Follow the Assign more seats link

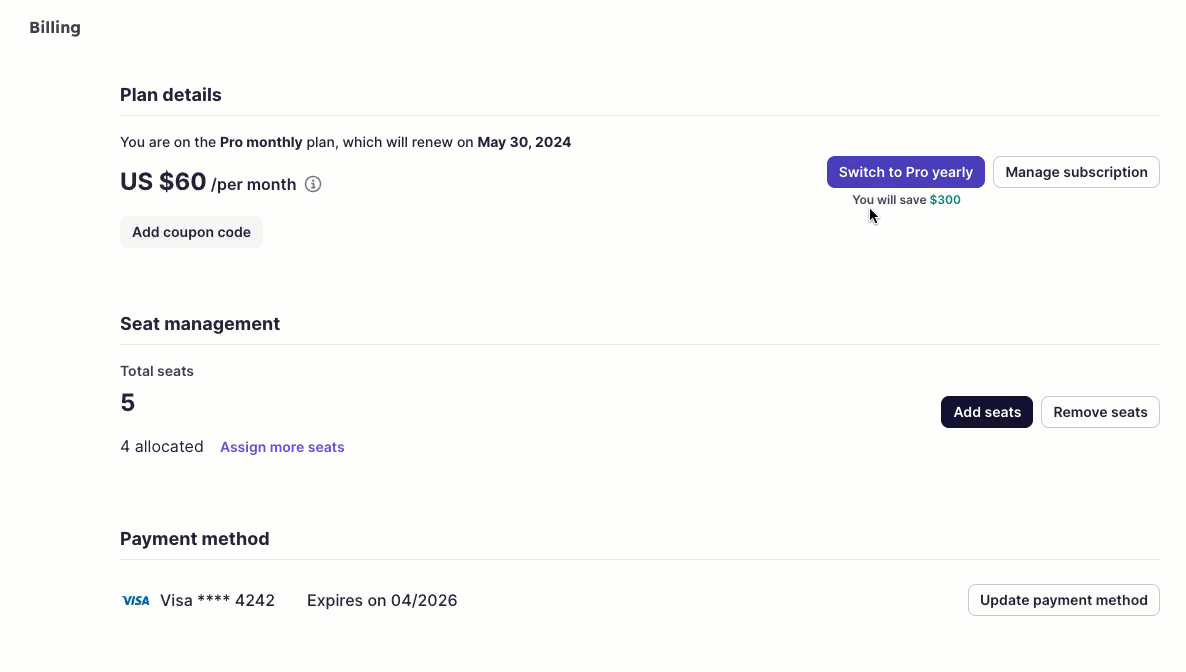tap(282, 447)
